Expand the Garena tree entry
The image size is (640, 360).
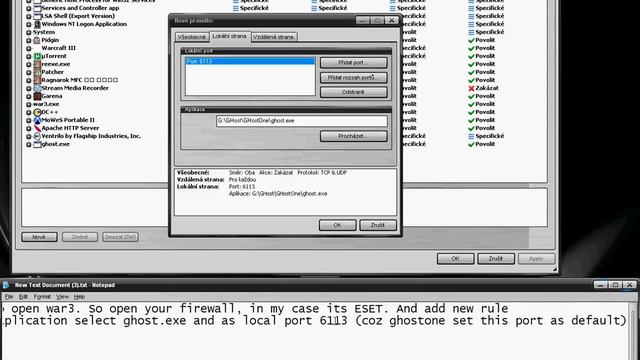29,96
